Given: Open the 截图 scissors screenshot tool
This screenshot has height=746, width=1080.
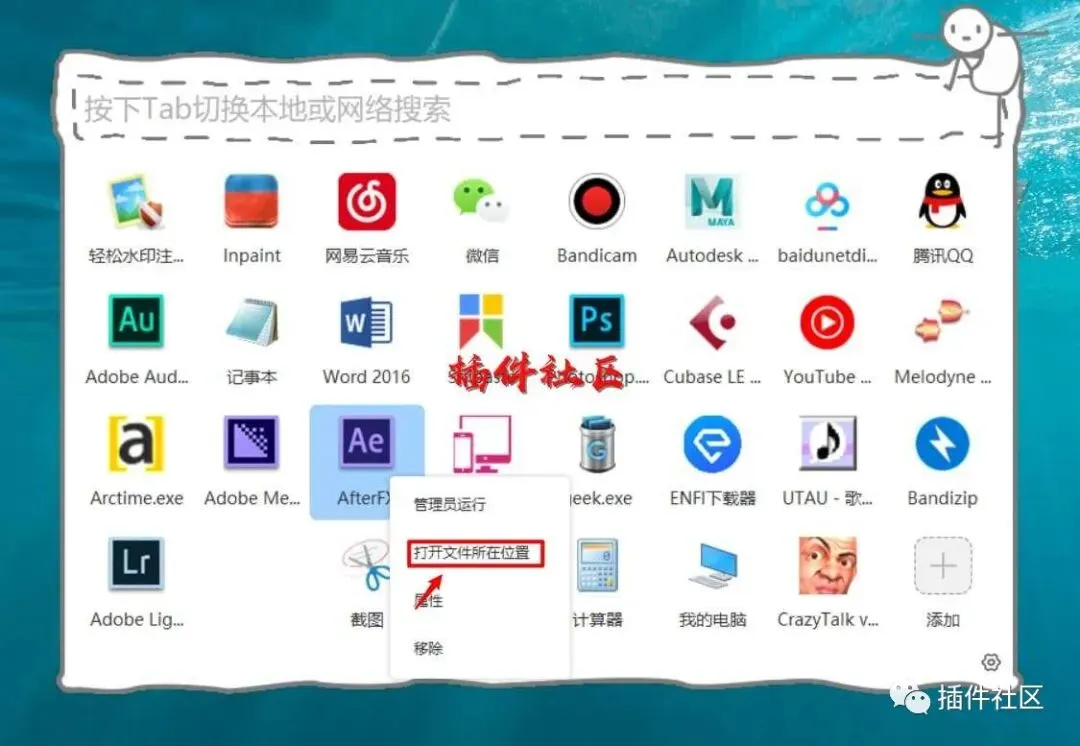Looking at the screenshot, I should point(366,565).
